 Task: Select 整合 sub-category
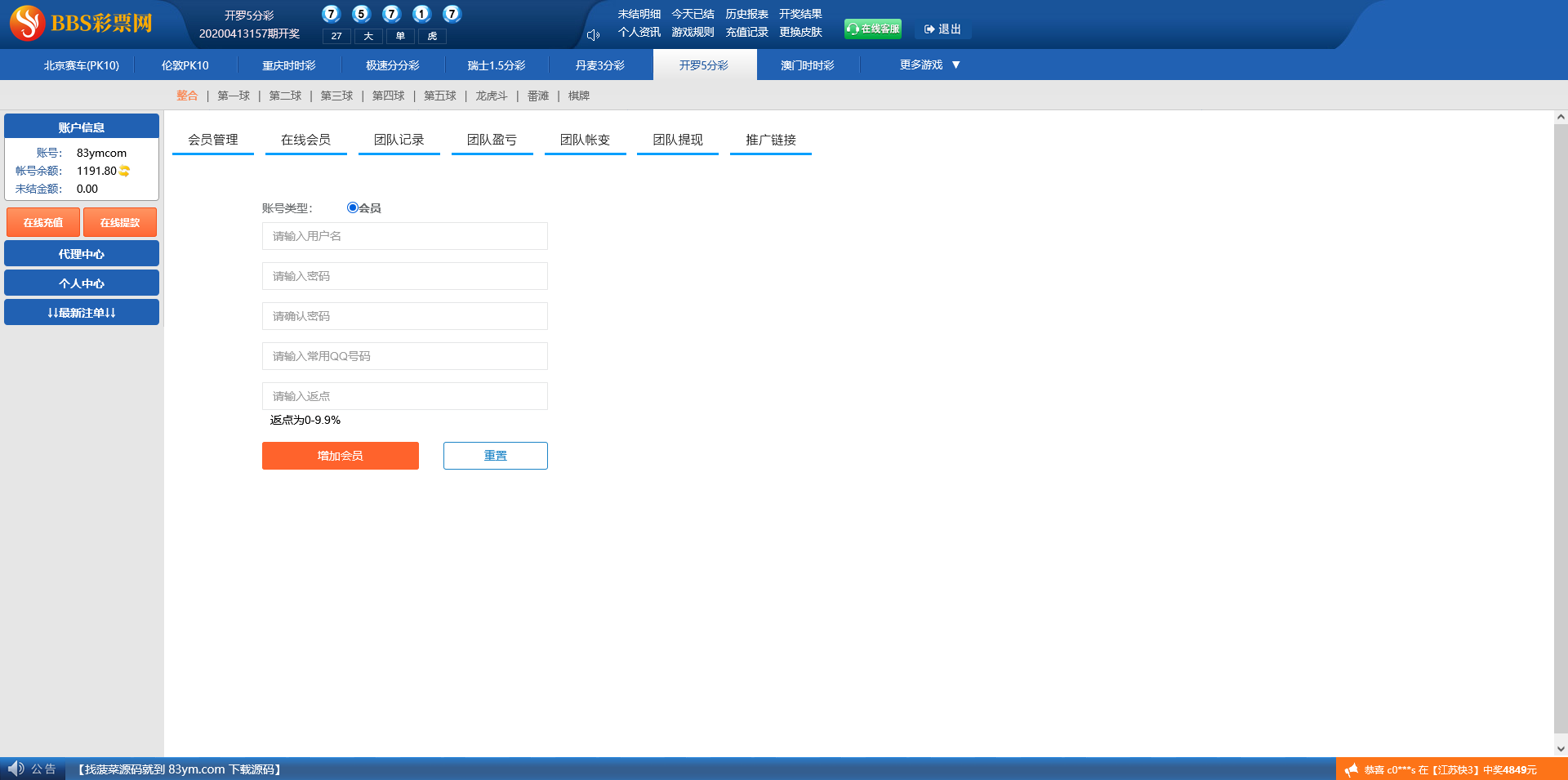click(187, 96)
